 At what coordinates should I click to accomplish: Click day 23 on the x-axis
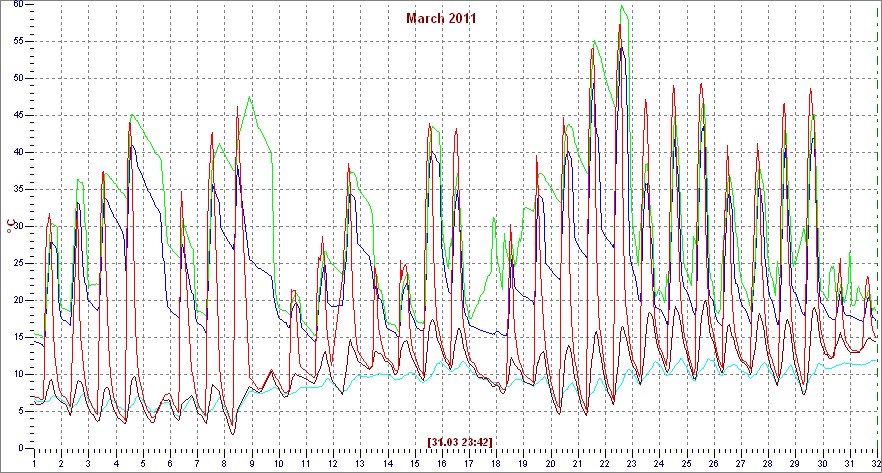pos(632,464)
